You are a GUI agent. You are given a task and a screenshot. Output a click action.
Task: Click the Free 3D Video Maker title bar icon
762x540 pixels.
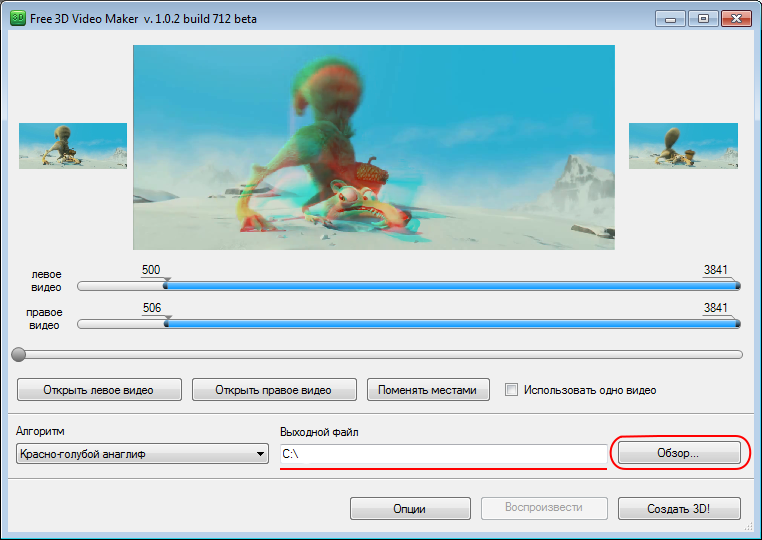pyautogui.click(x=18, y=18)
